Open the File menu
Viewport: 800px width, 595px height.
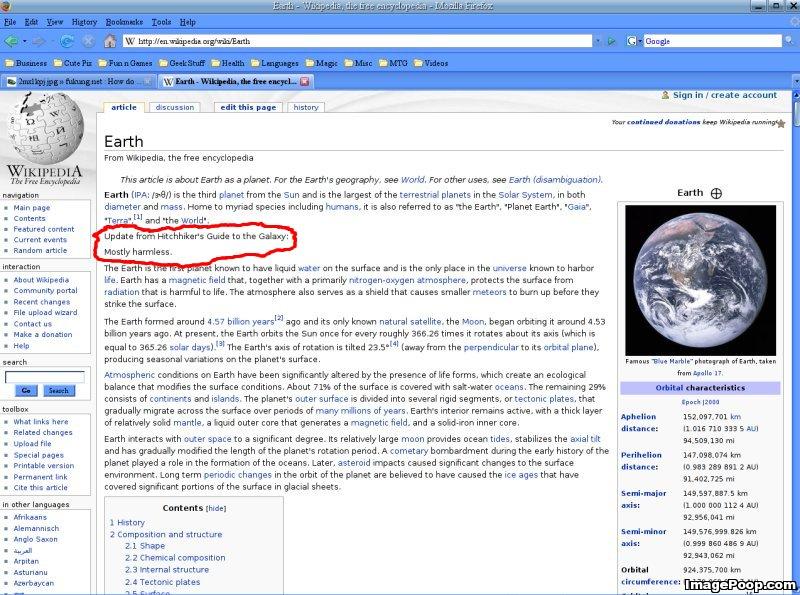(10, 22)
